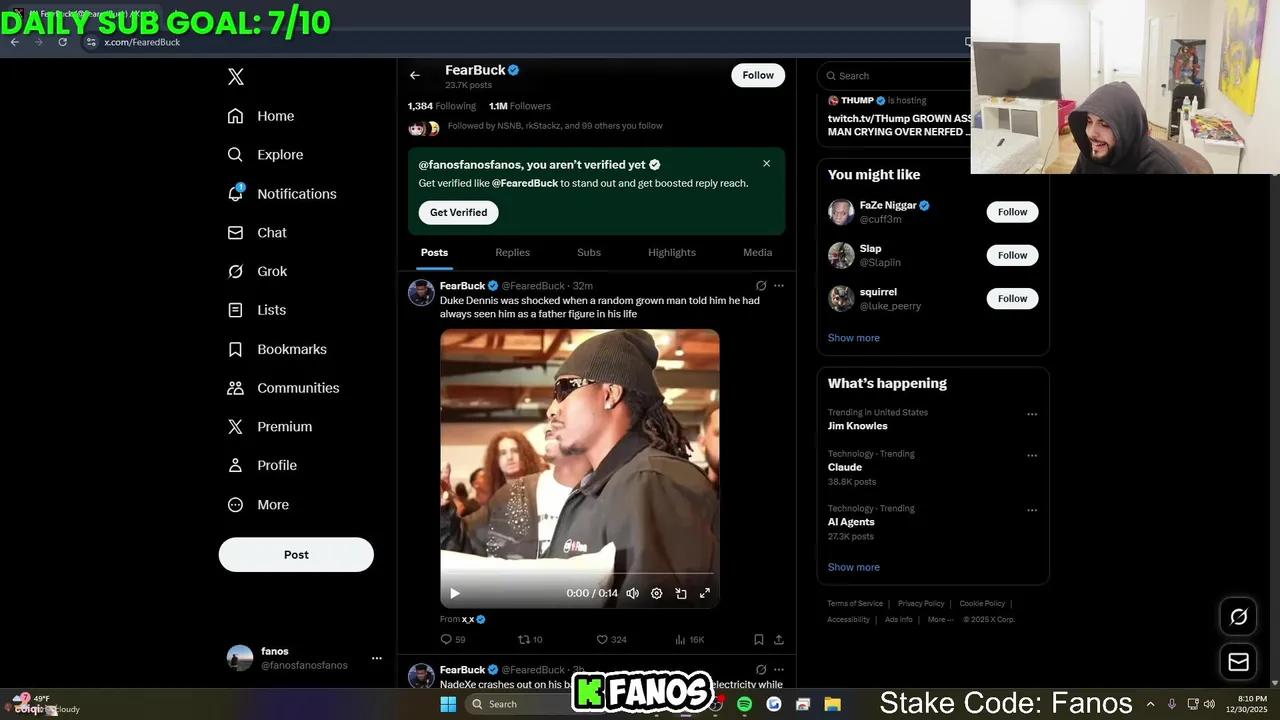Open options for Claude trend
Image resolution: width=1280 pixels, height=720 pixels.
1032,455
